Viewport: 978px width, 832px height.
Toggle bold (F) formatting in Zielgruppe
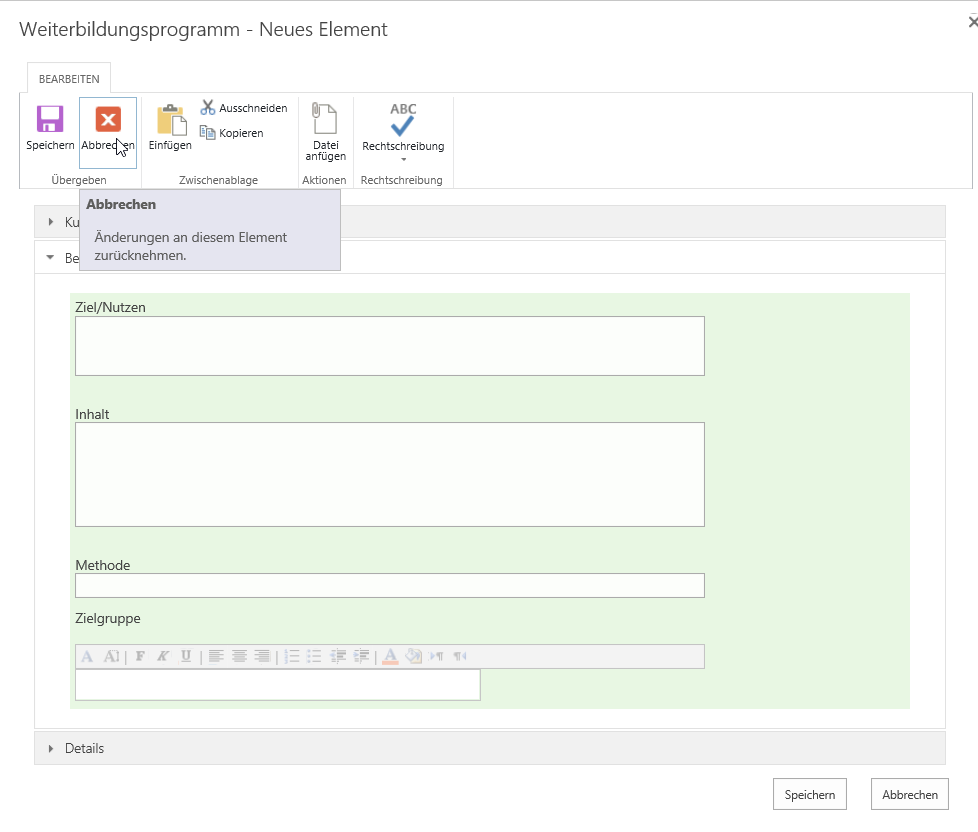140,656
